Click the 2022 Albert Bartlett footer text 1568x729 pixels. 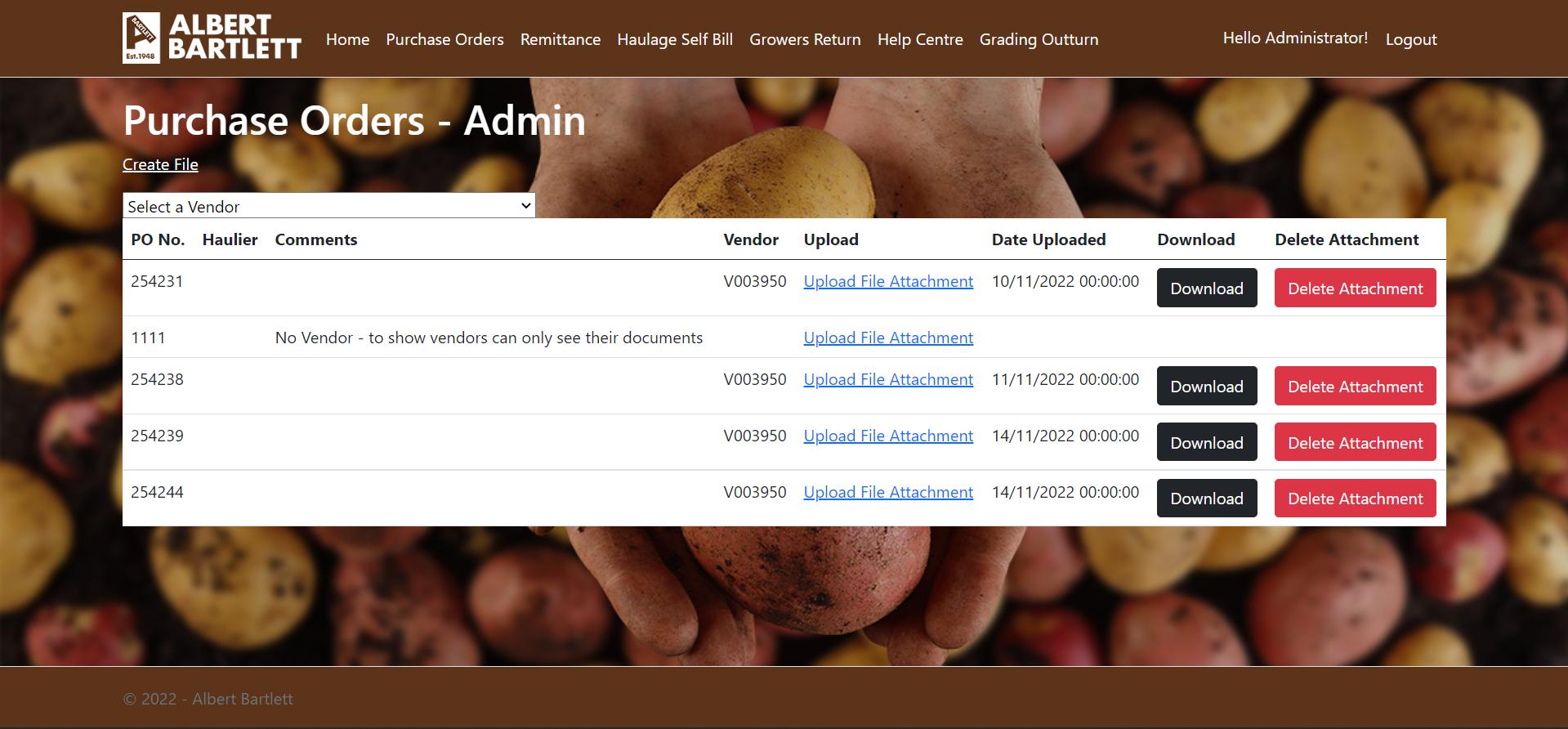point(208,699)
